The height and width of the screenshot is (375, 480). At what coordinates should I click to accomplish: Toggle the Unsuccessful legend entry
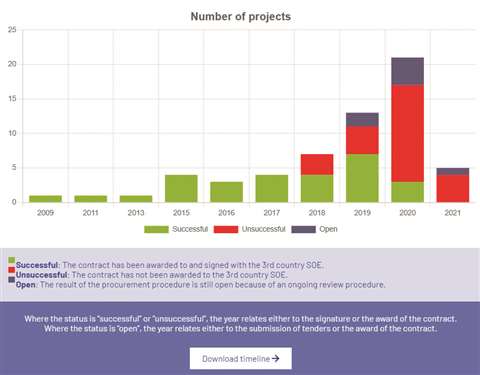[x=250, y=229]
